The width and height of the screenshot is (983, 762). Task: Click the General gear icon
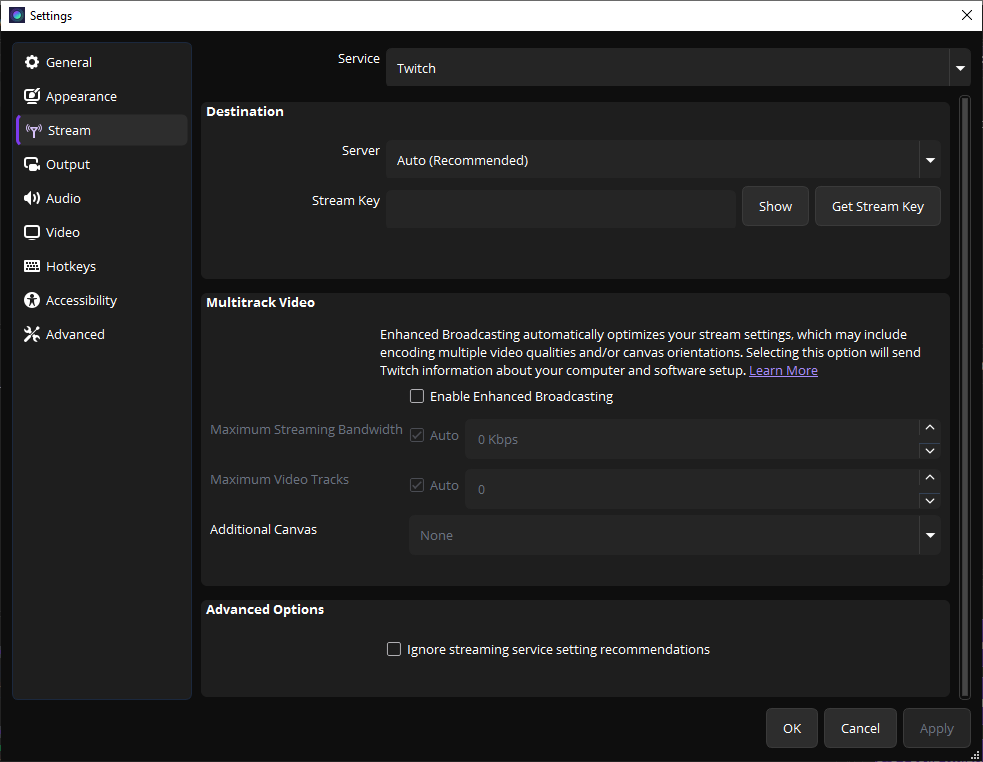coord(32,62)
